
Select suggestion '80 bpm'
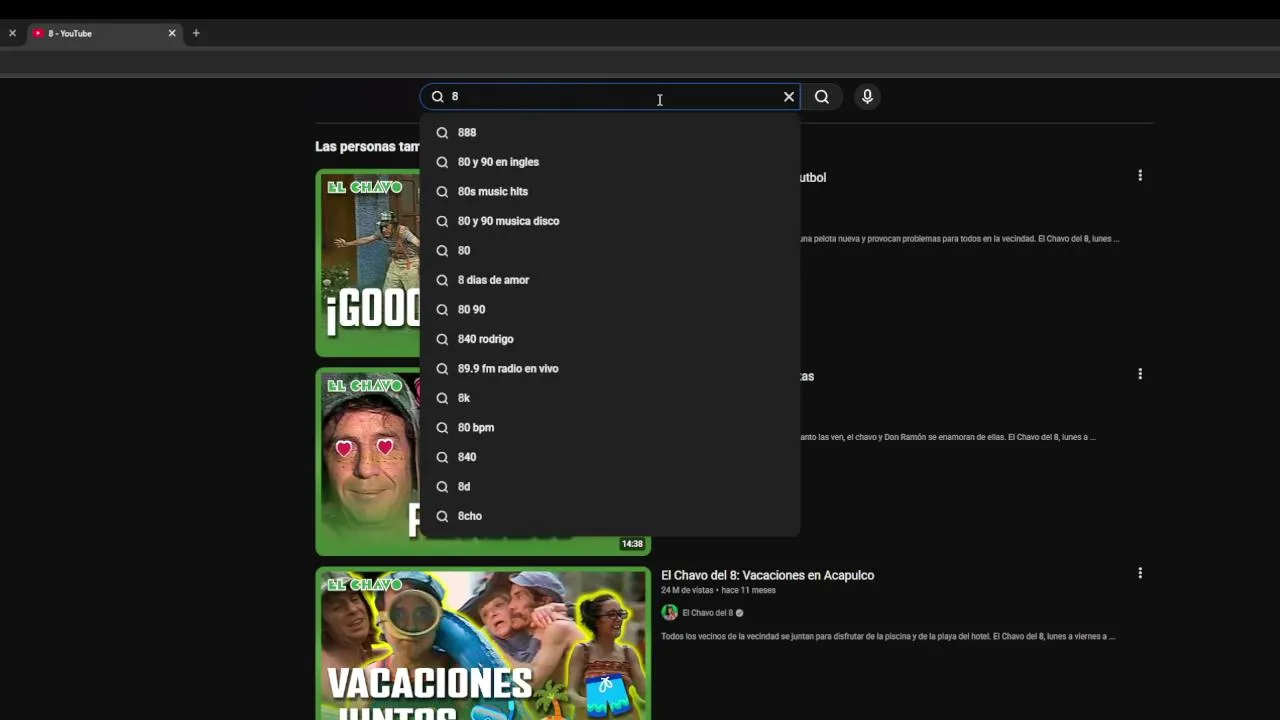tap(610, 427)
